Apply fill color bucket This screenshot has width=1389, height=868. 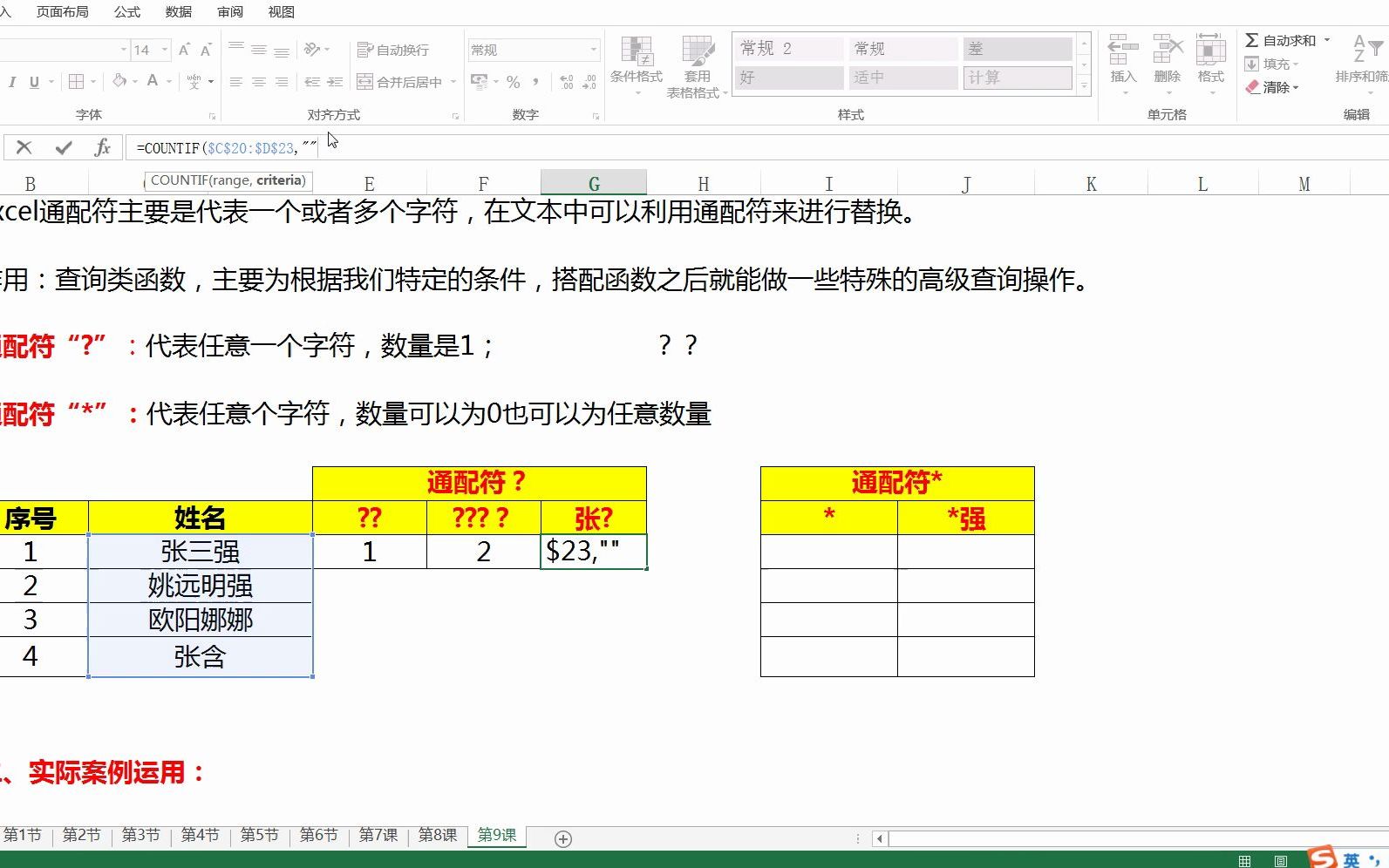click(119, 82)
